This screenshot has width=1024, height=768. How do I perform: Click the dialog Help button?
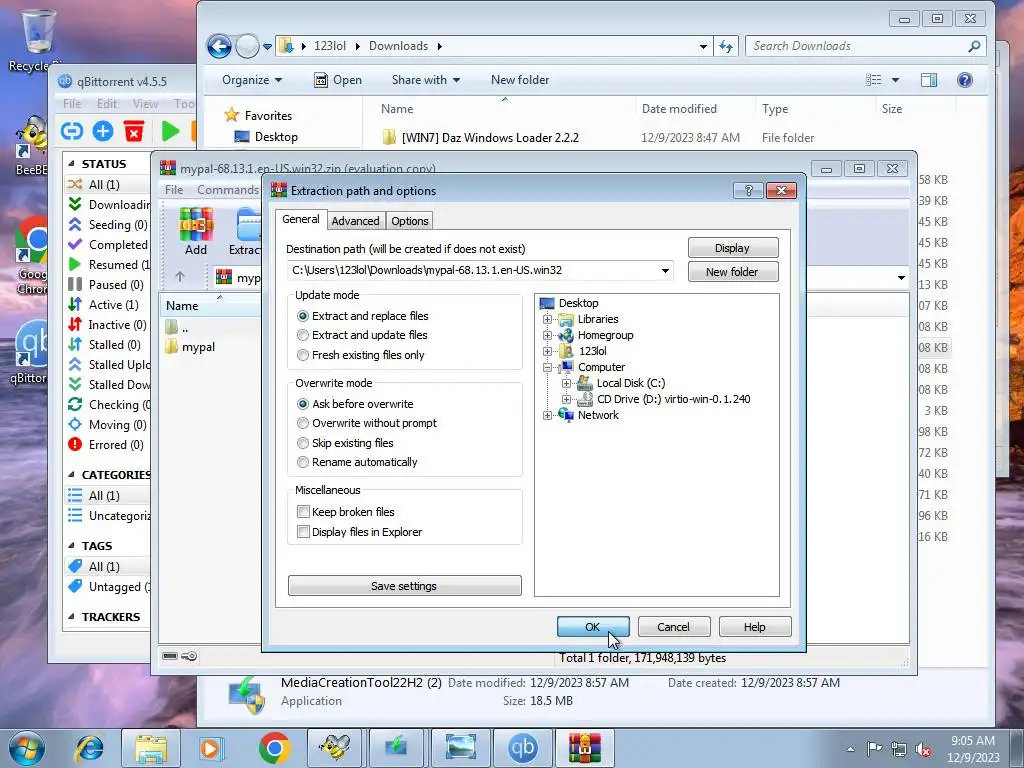pyautogui.click(x=755, y=627)
